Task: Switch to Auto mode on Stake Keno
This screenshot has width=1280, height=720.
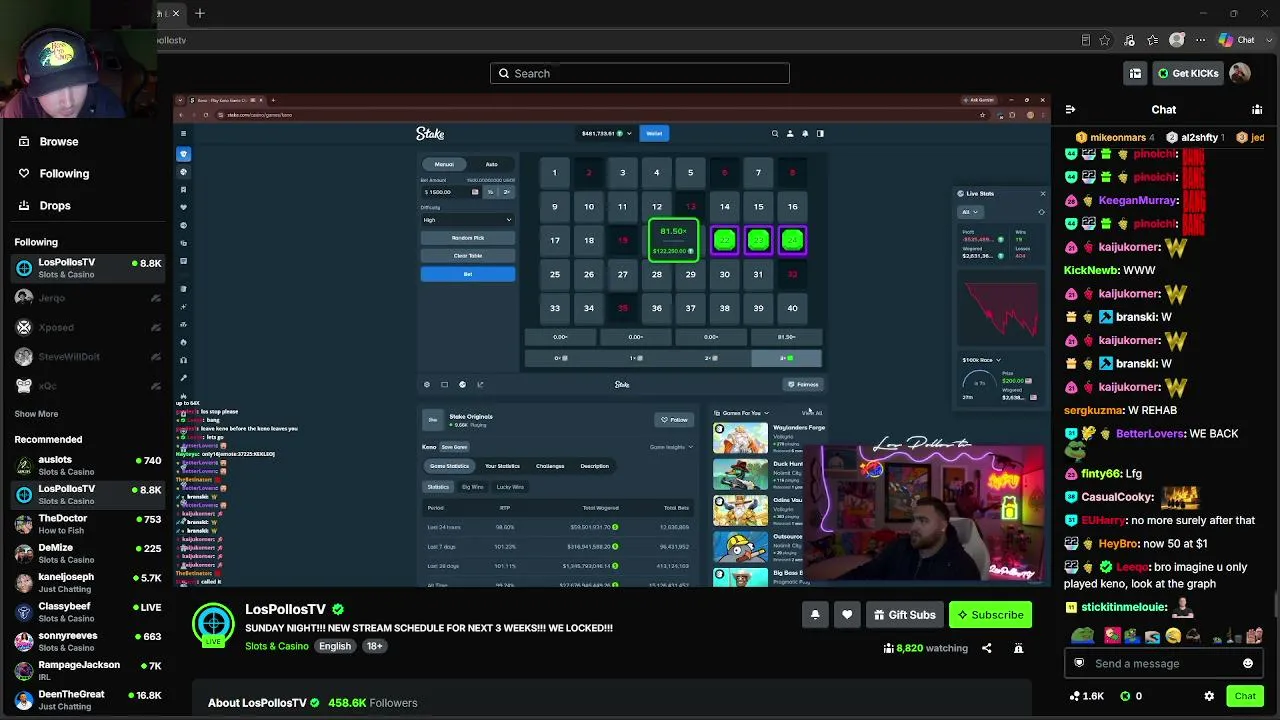Action: (491, 164)
